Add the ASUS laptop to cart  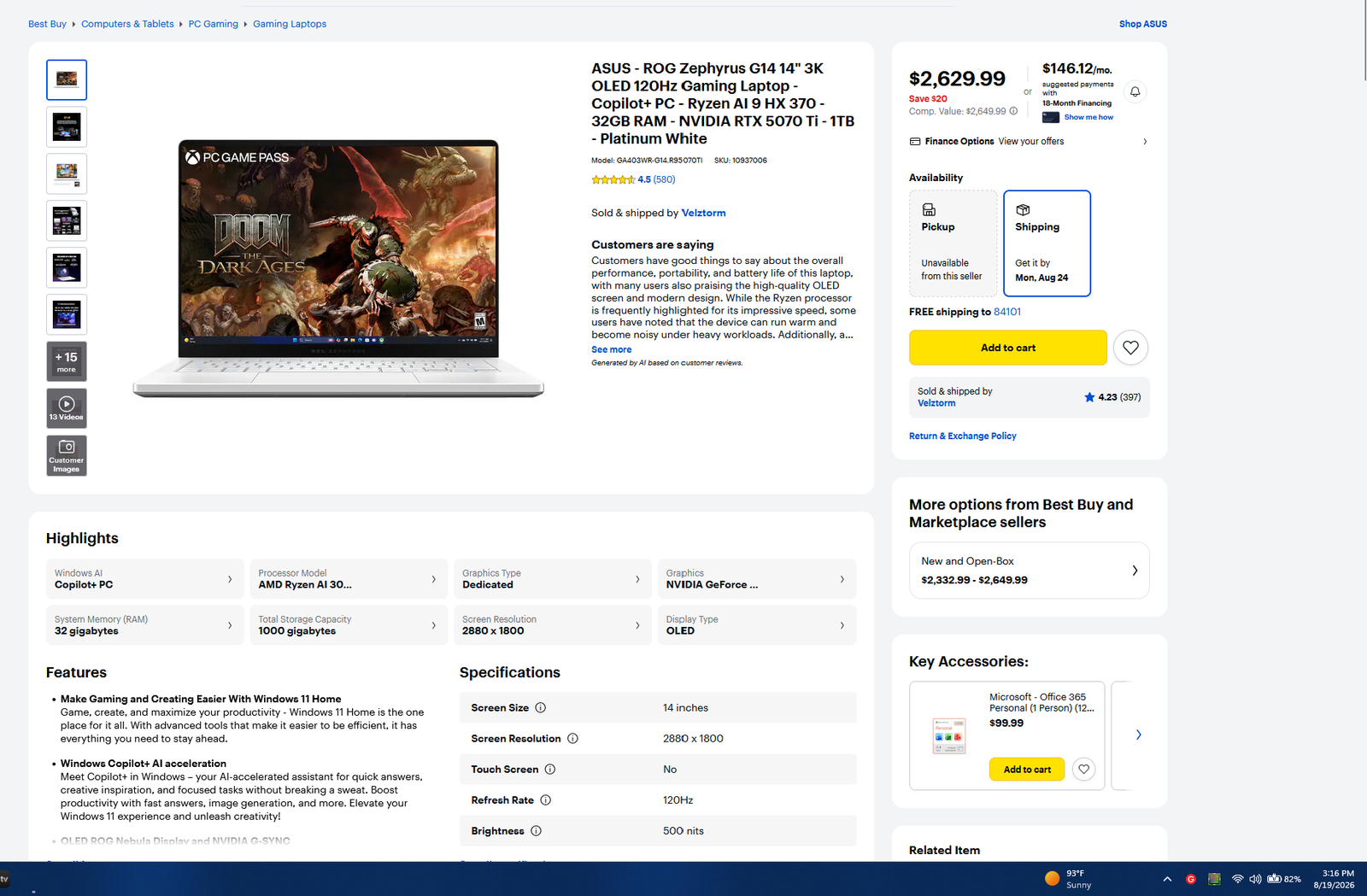(x=1008, y=348)
